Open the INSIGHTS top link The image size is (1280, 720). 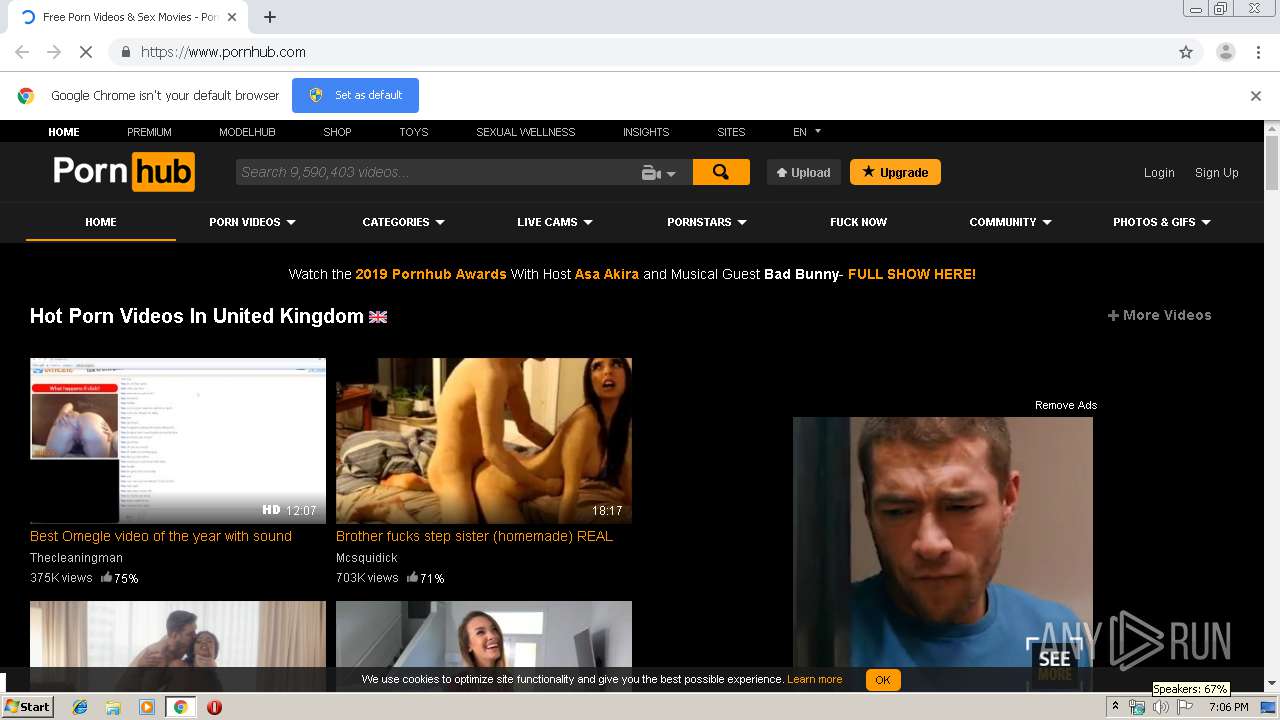[646, 132]
